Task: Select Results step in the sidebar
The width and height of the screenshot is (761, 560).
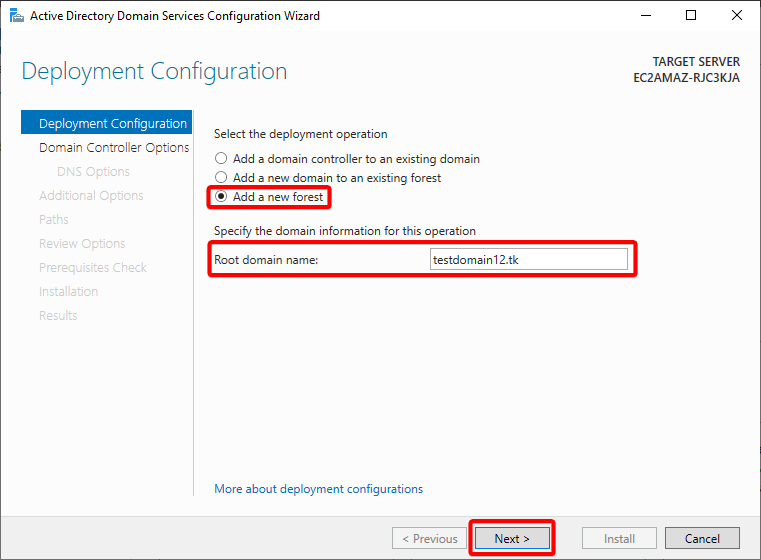Action: 58,315
